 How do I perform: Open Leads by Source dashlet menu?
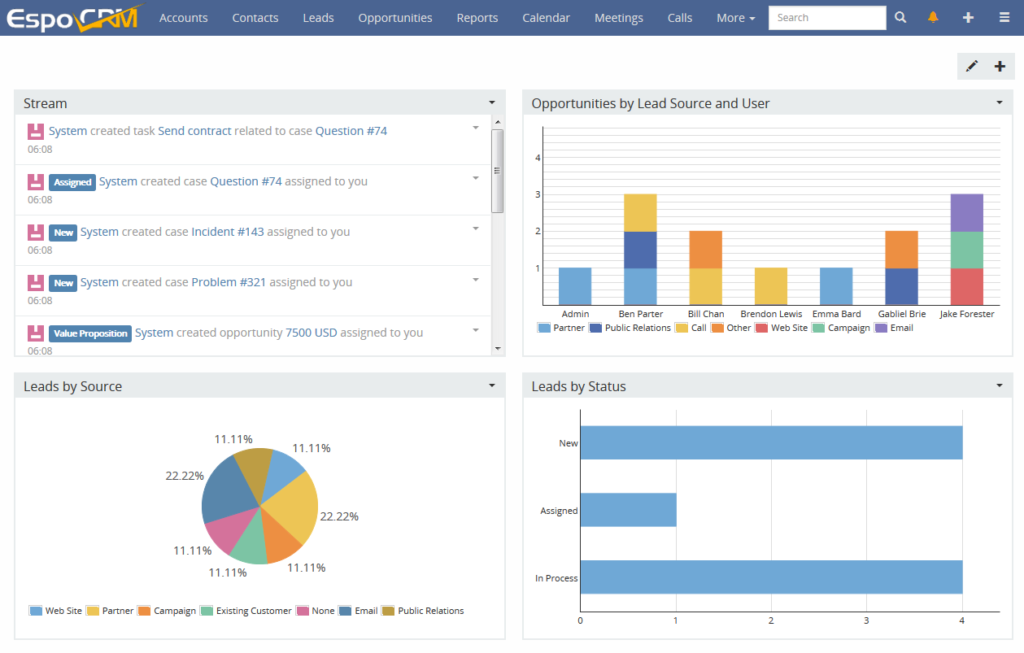pos(492,385)
